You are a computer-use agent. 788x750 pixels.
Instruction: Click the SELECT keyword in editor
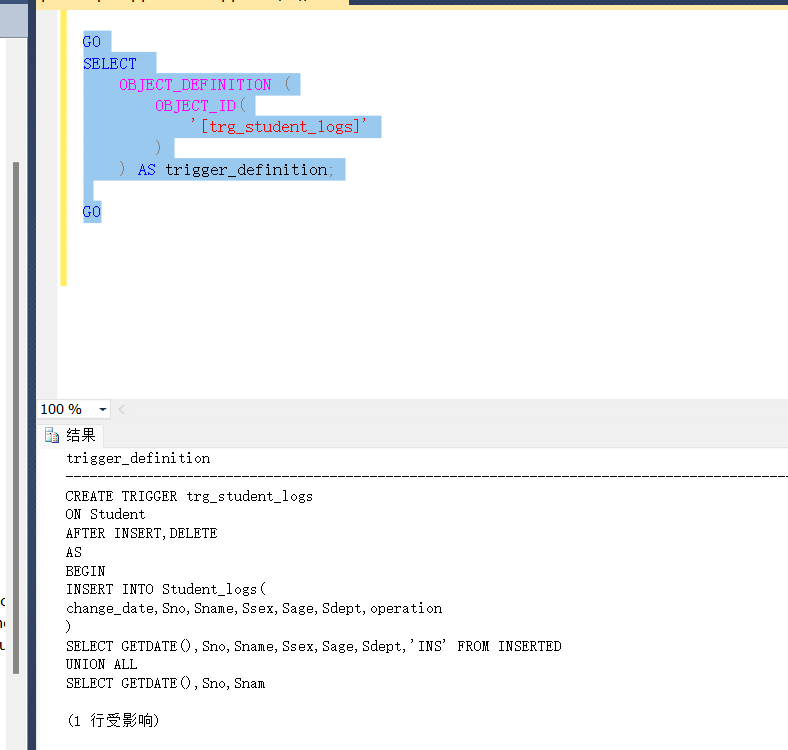(110, 64)
